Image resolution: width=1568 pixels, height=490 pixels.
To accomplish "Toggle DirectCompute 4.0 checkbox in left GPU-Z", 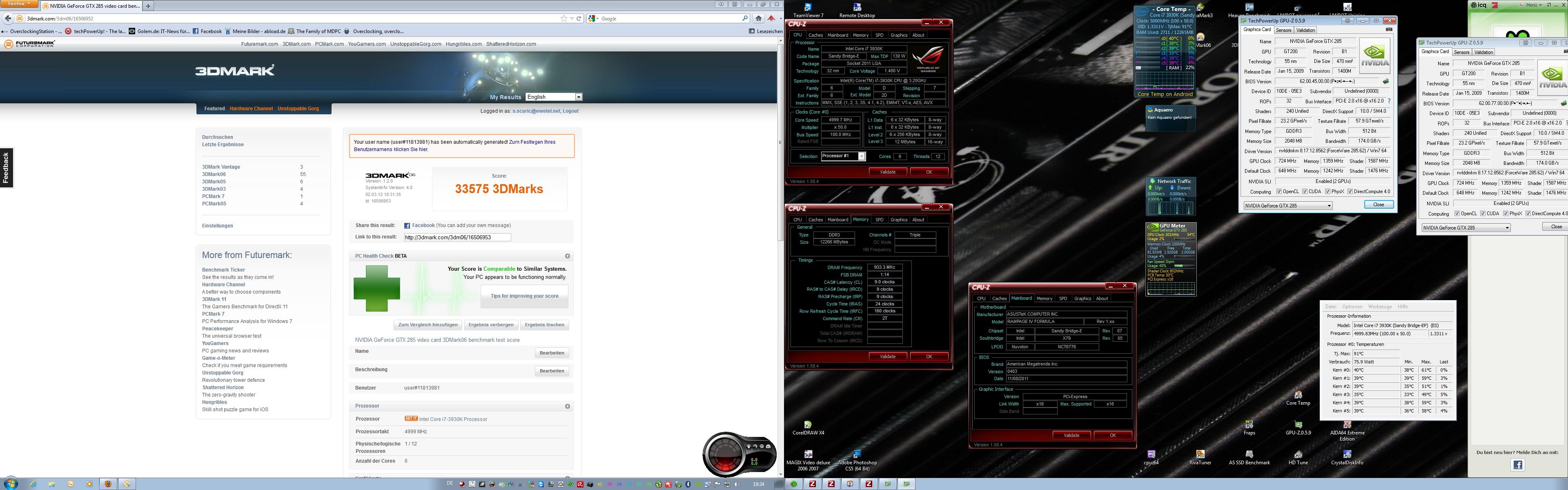I will (1350, 192).
